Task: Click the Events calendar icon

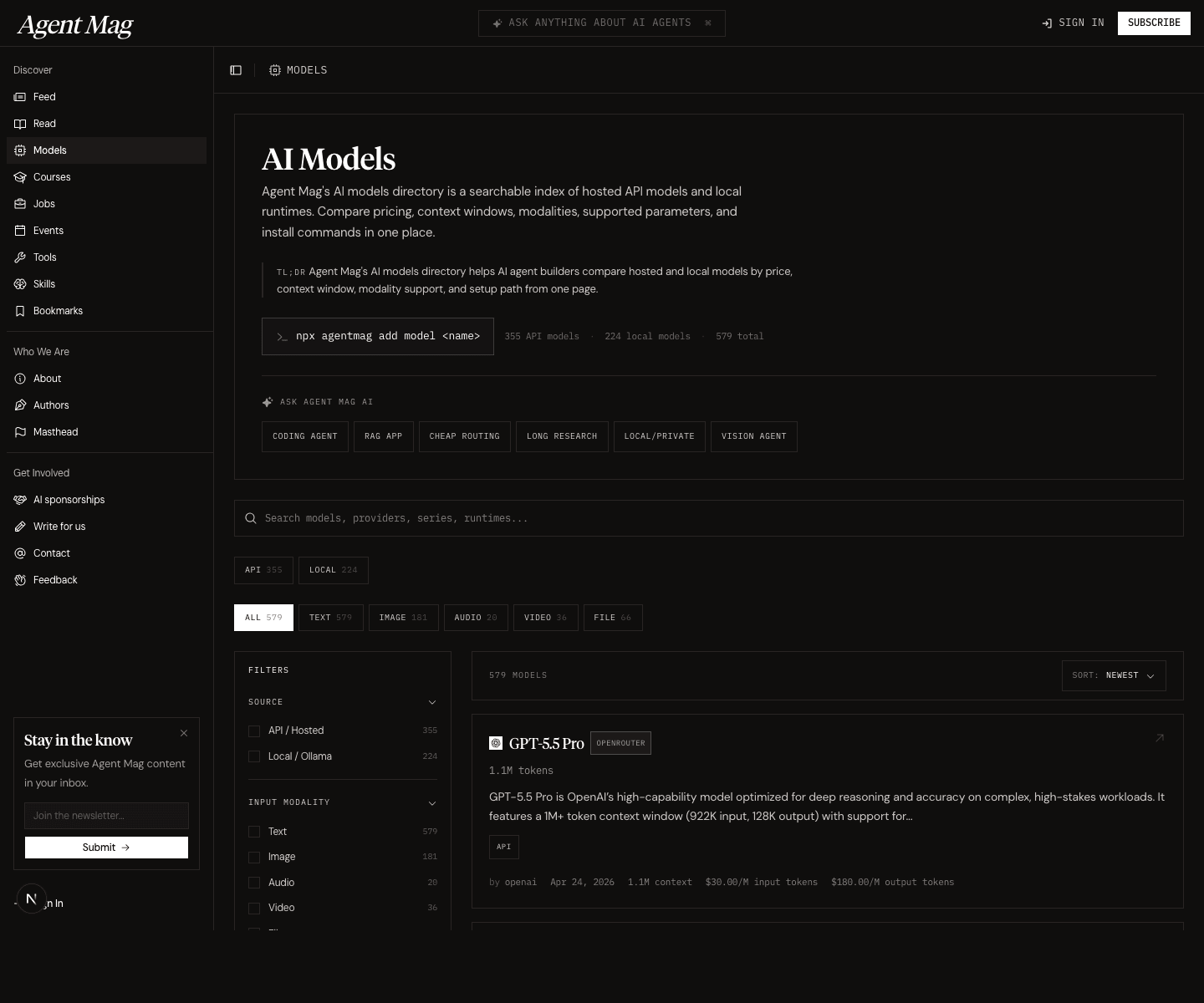Action: (20, 231)
